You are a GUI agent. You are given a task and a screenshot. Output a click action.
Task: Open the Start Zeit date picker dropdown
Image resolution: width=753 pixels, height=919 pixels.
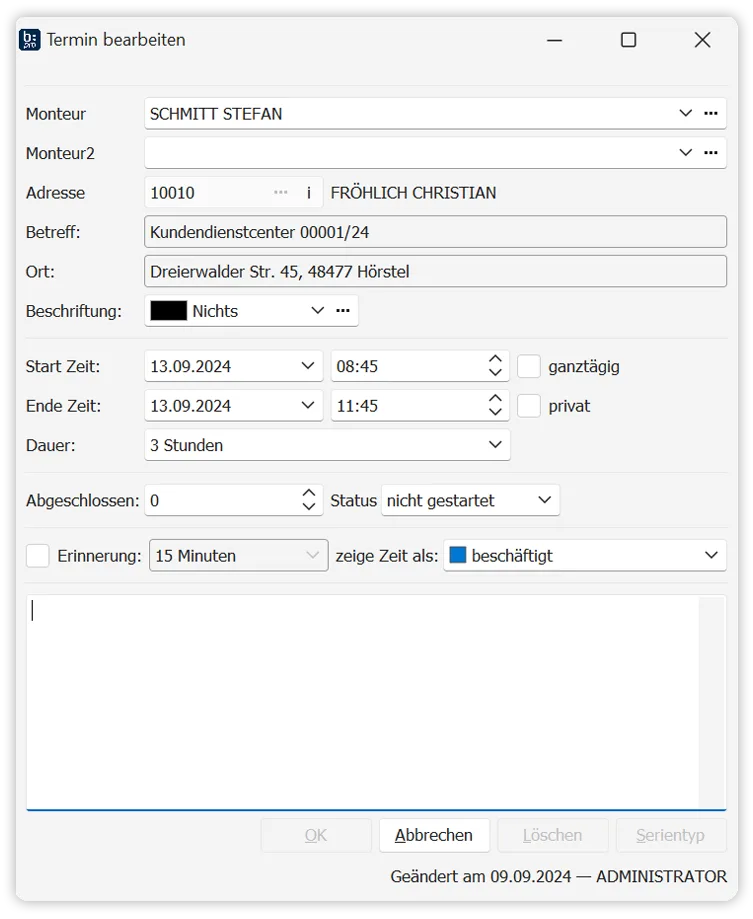[308, 366]
